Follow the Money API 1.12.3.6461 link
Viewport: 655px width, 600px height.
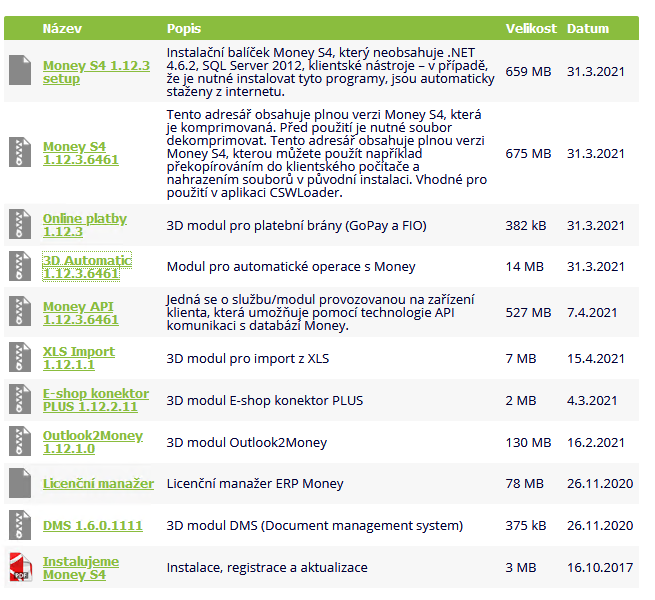point(80,313)
